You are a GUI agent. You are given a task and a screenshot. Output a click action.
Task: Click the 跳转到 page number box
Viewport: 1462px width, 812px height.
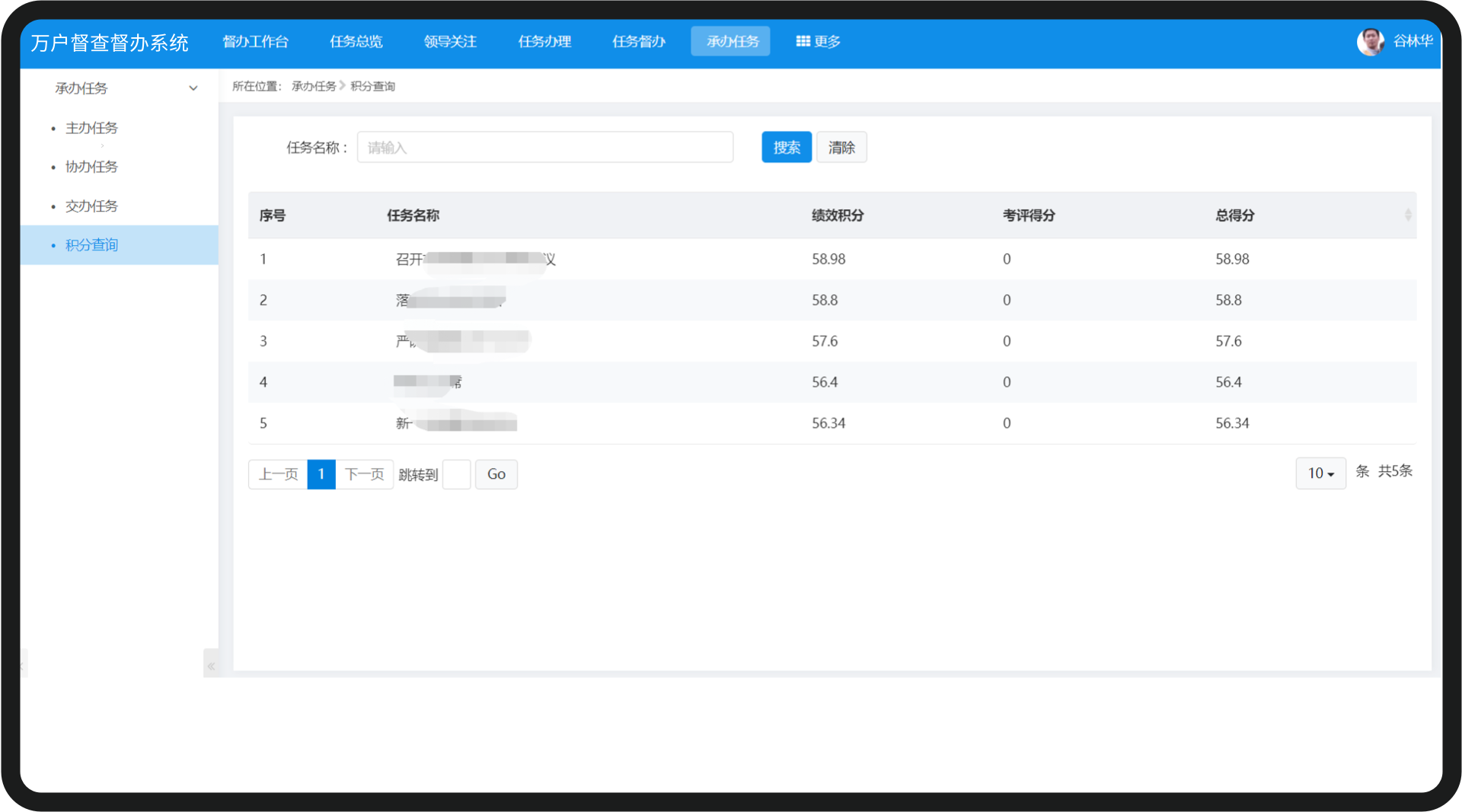tap(456, 474)
